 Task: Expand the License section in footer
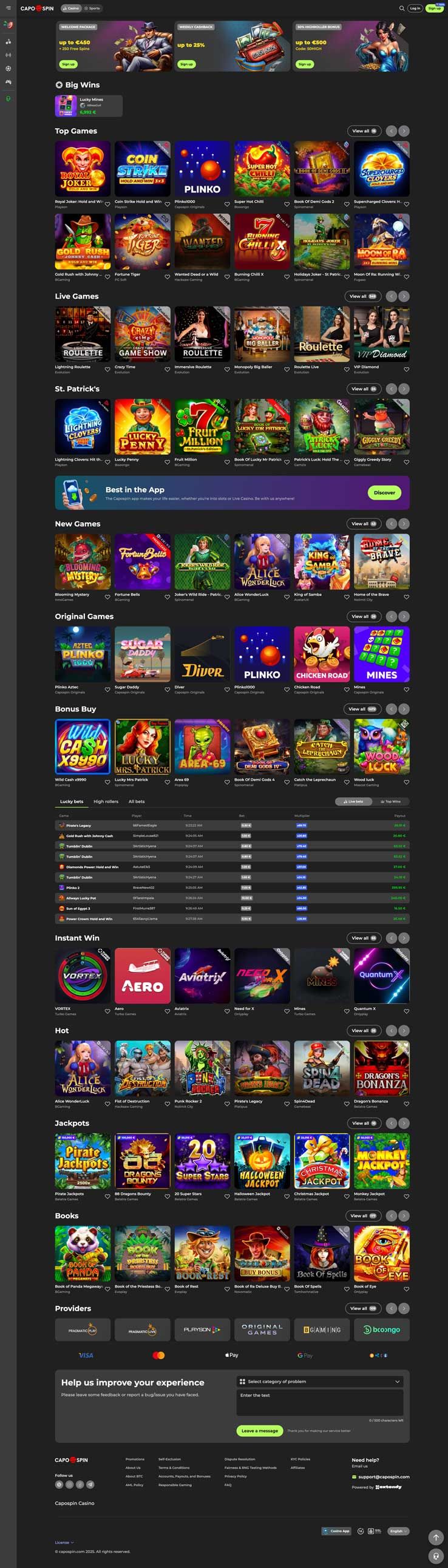(64, 1543)
